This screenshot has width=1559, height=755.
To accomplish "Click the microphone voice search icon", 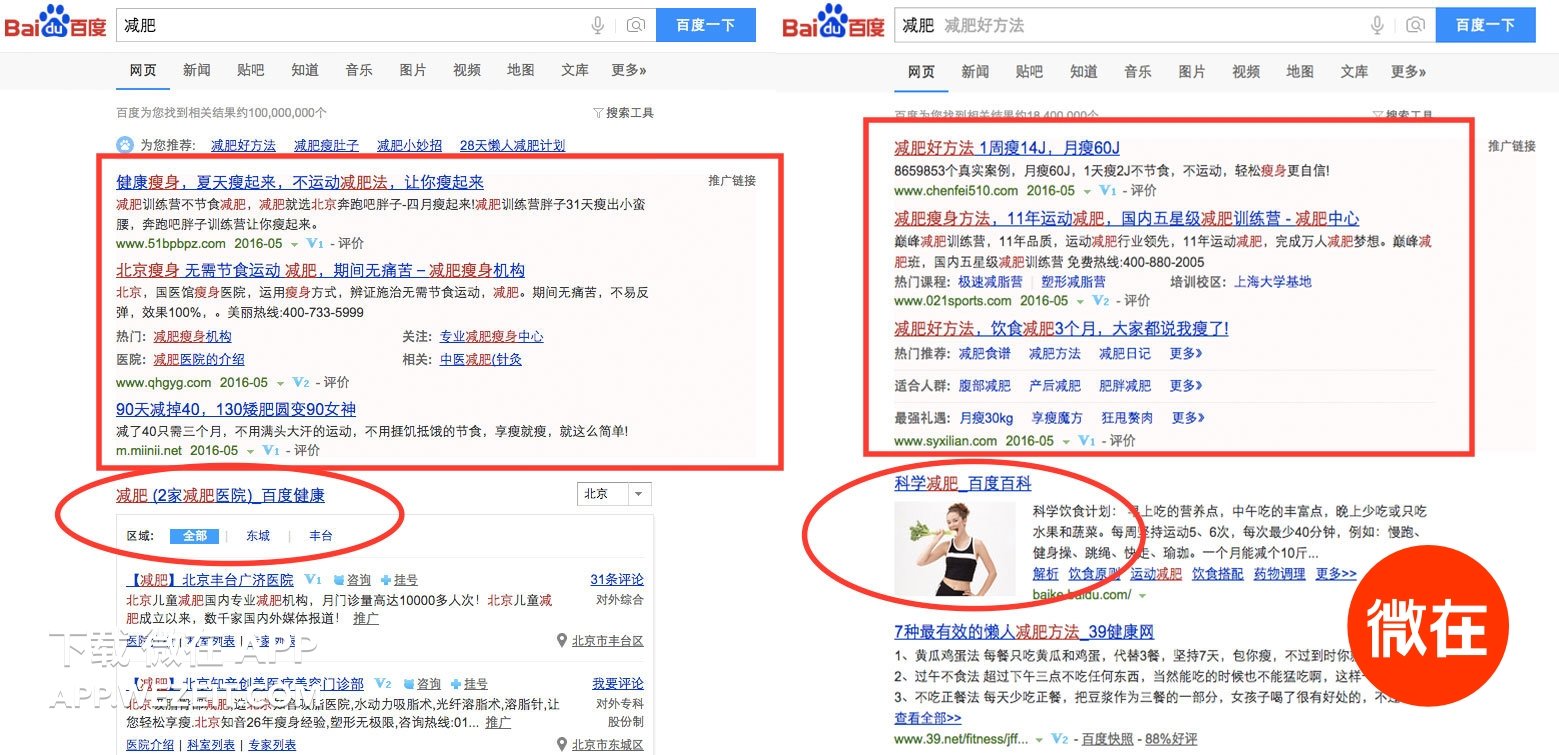I will pyautogui.click(x=597, y=25).
